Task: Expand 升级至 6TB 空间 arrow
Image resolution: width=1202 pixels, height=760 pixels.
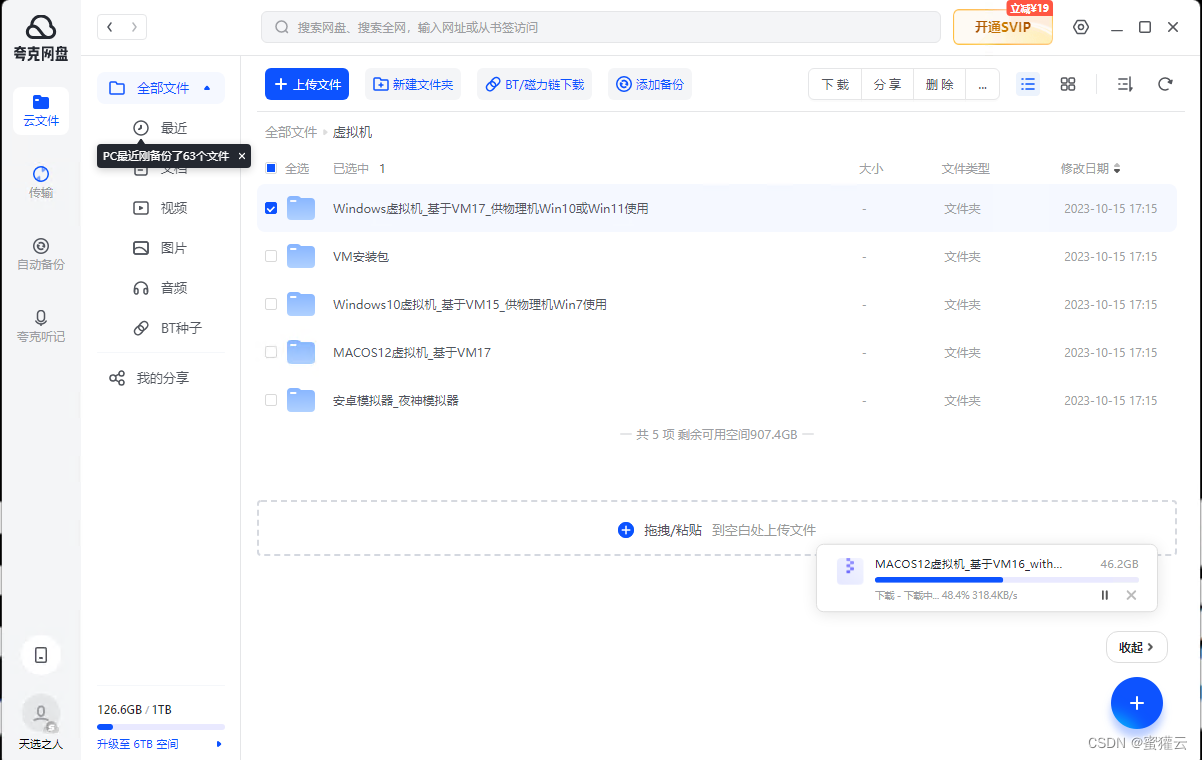Action: coord(219,744)
